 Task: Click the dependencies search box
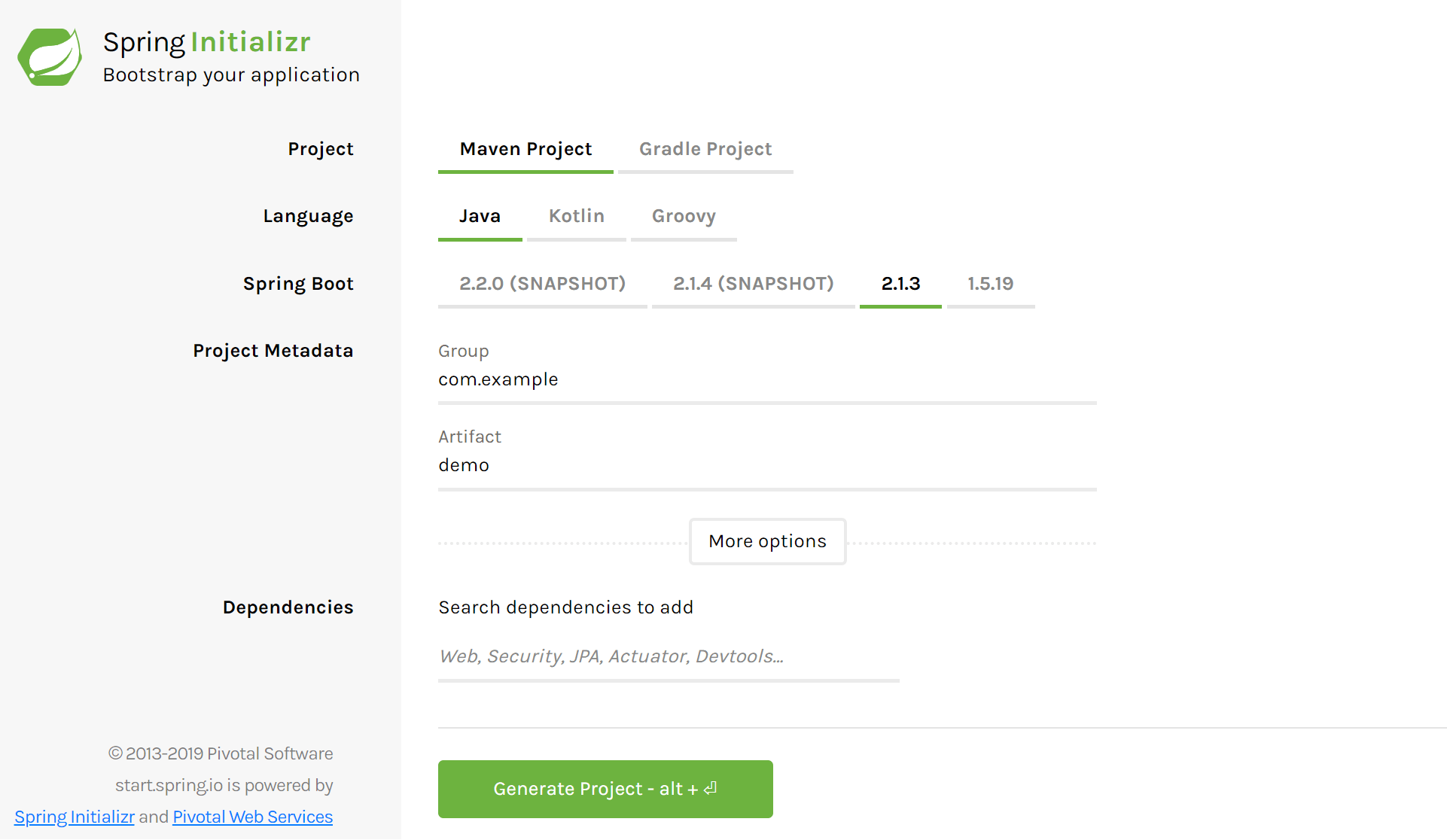(x=667, y=656)
